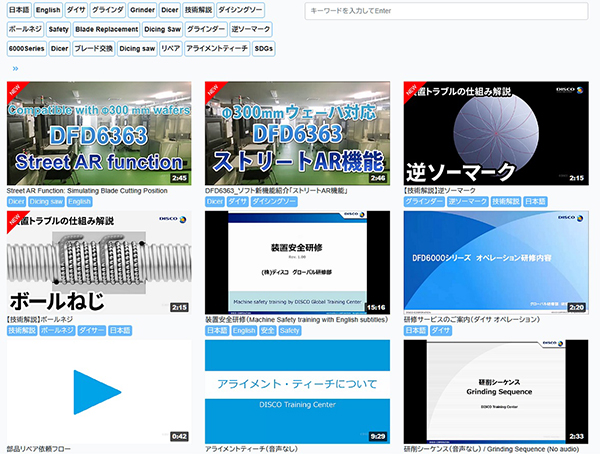Click English tag under Street AR Function video

80,202
